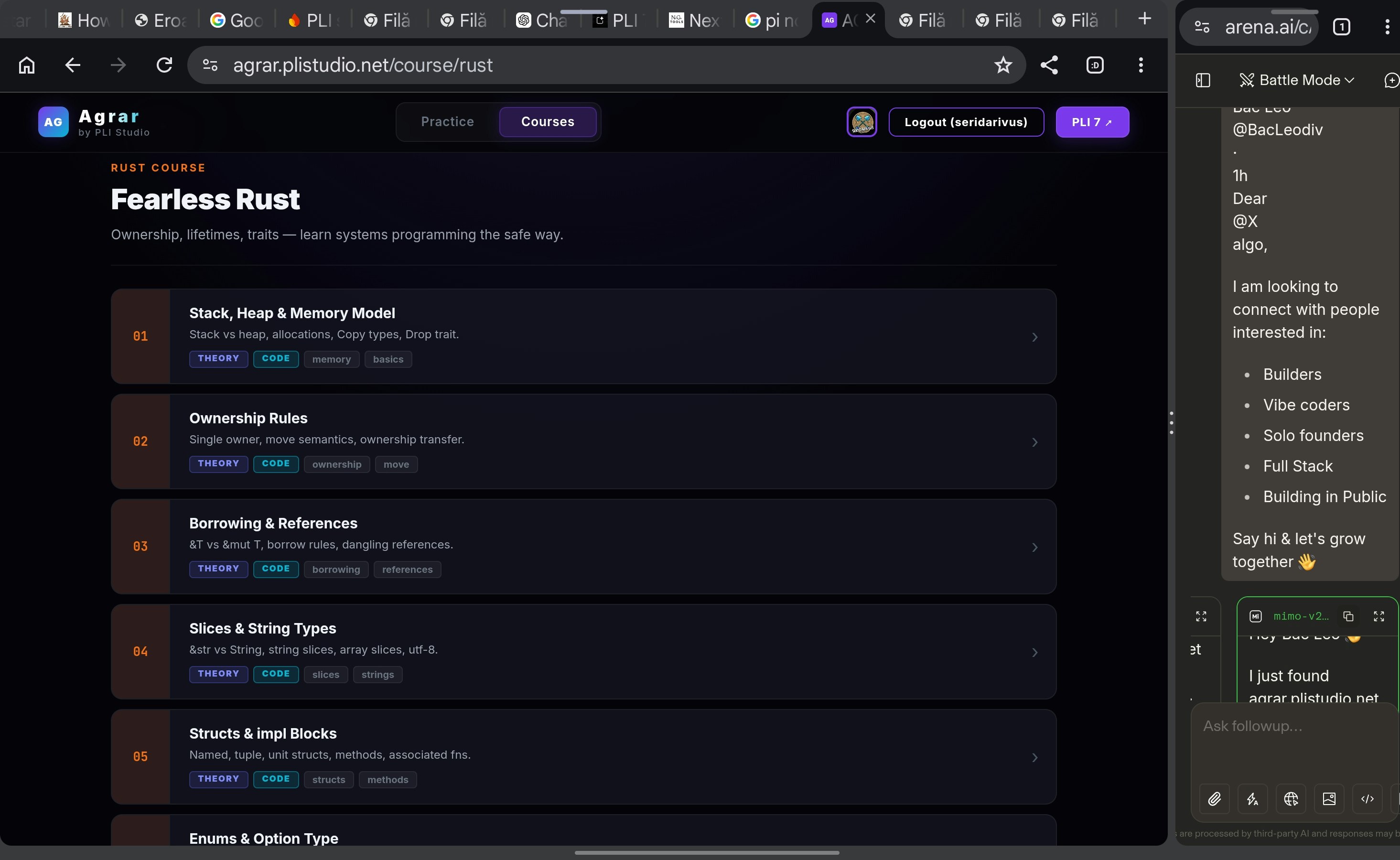Open the seridarivus profile avatar

(x=862, y=122)
